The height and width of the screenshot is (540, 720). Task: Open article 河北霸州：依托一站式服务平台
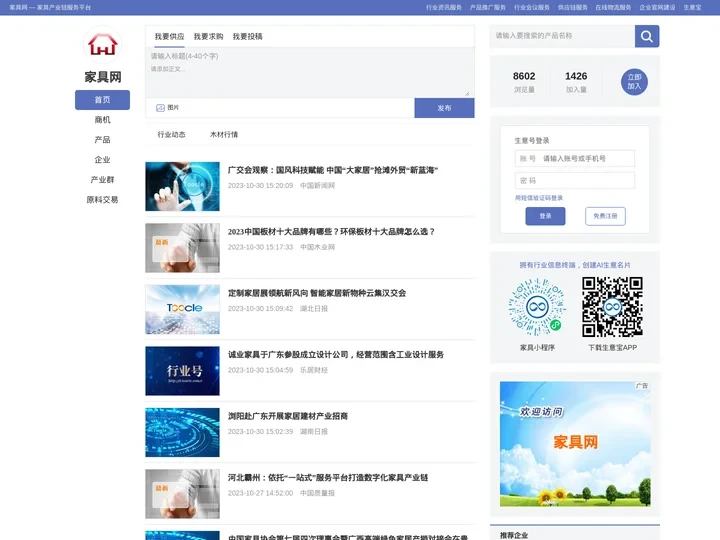pyautogui.click(x=328, y=478)
